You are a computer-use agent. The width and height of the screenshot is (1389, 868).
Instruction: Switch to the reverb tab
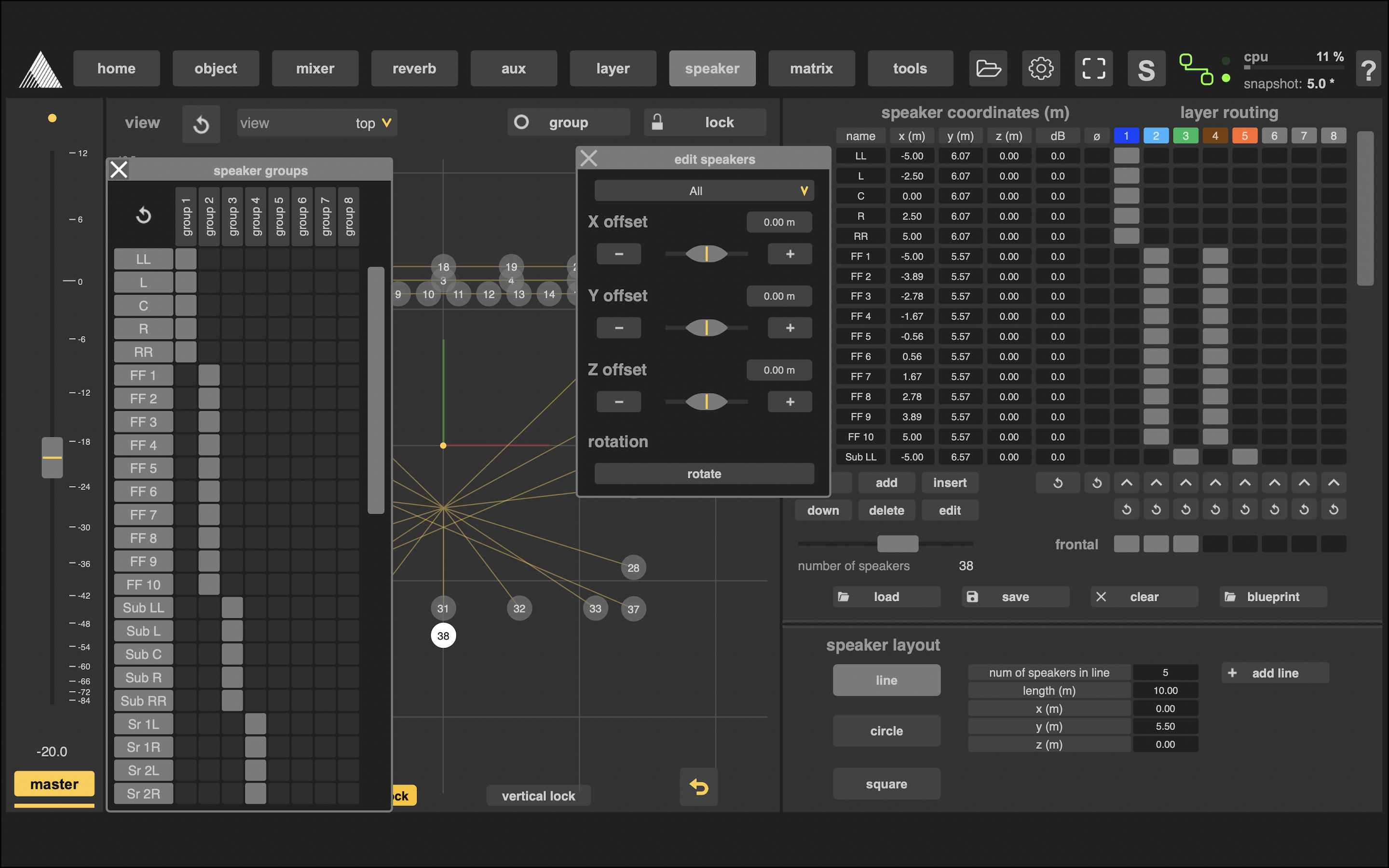414,68
